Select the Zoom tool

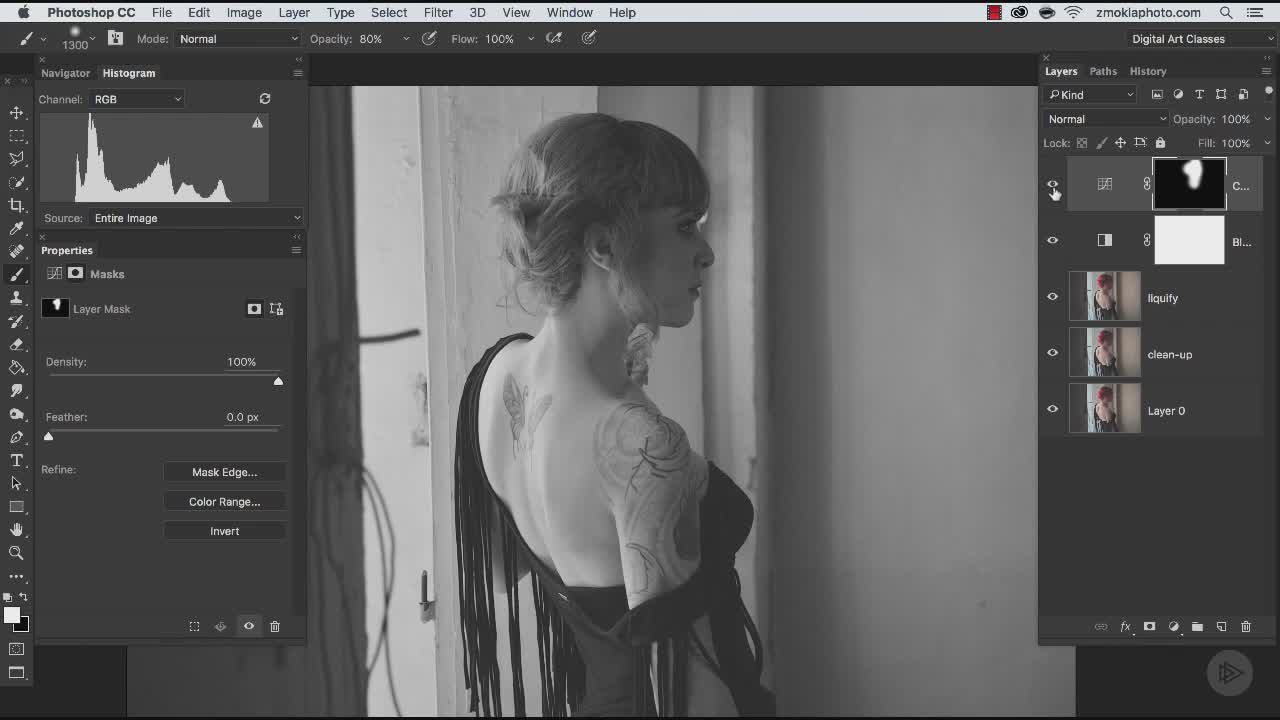[x=17, y=553]
